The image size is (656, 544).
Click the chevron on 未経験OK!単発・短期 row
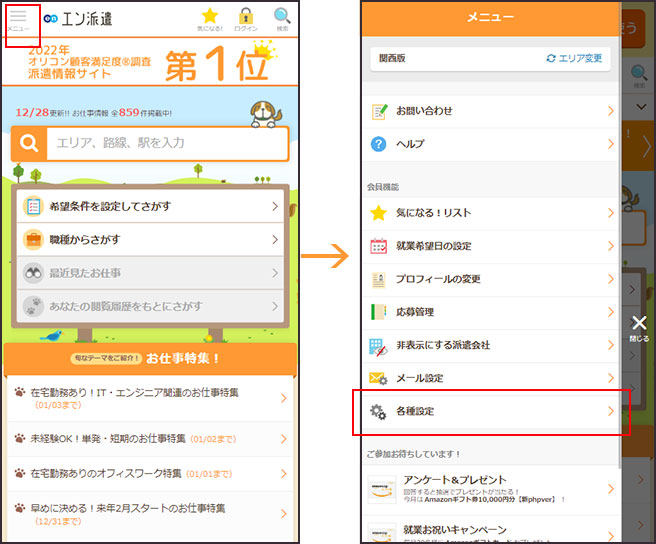284,439
